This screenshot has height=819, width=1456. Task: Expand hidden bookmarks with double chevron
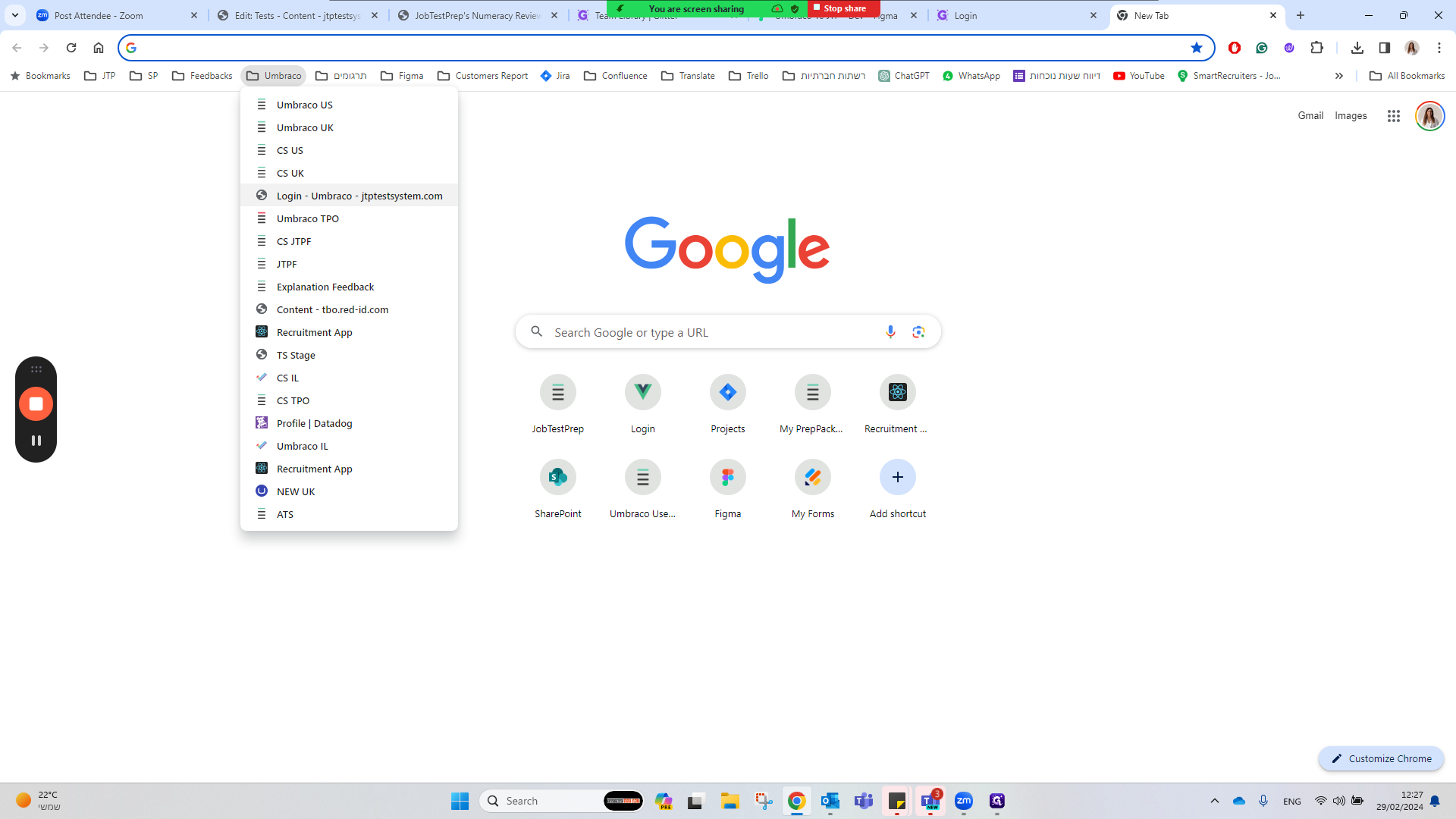(1339, 76)
